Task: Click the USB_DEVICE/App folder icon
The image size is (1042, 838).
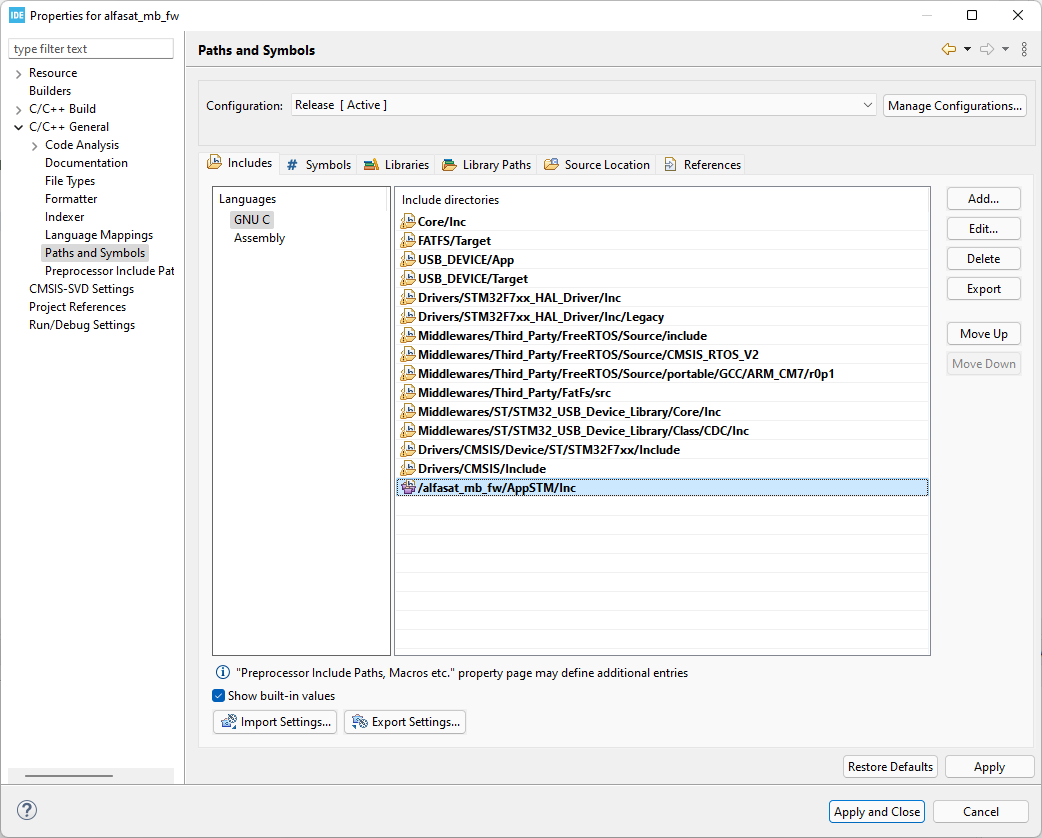Action: 408,259
